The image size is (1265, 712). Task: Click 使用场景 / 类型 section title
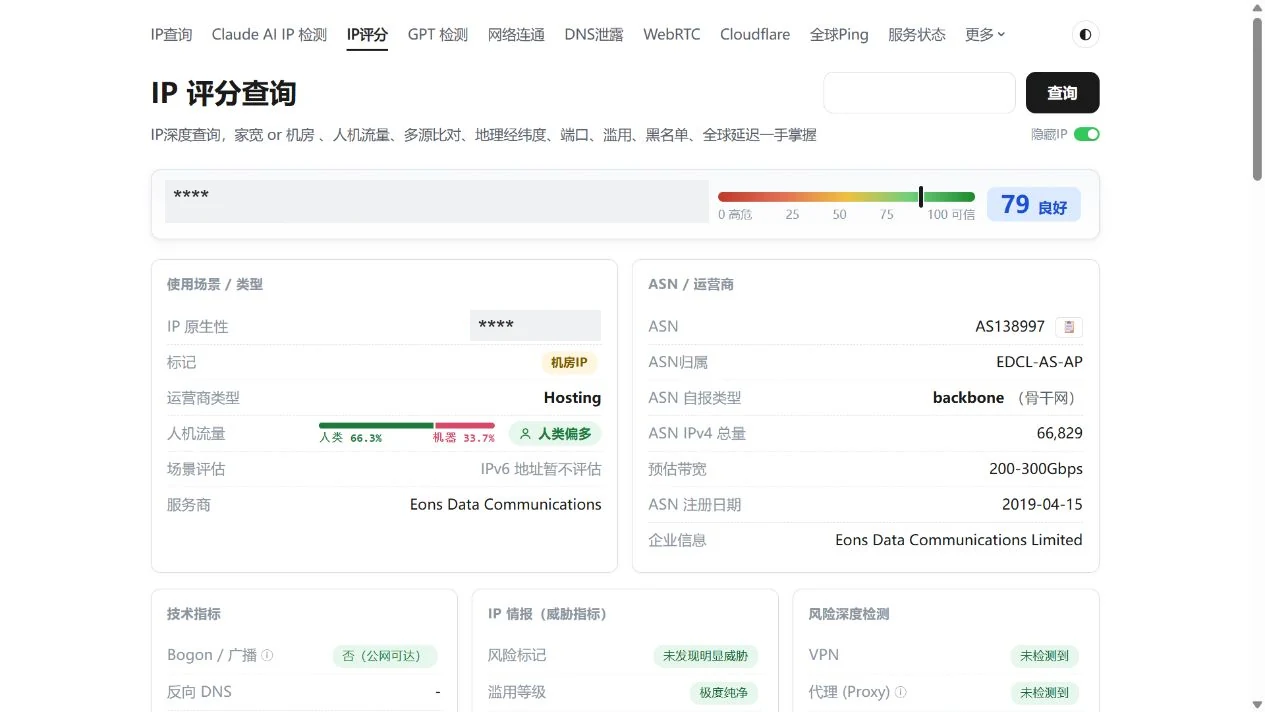tap(215, 284)
